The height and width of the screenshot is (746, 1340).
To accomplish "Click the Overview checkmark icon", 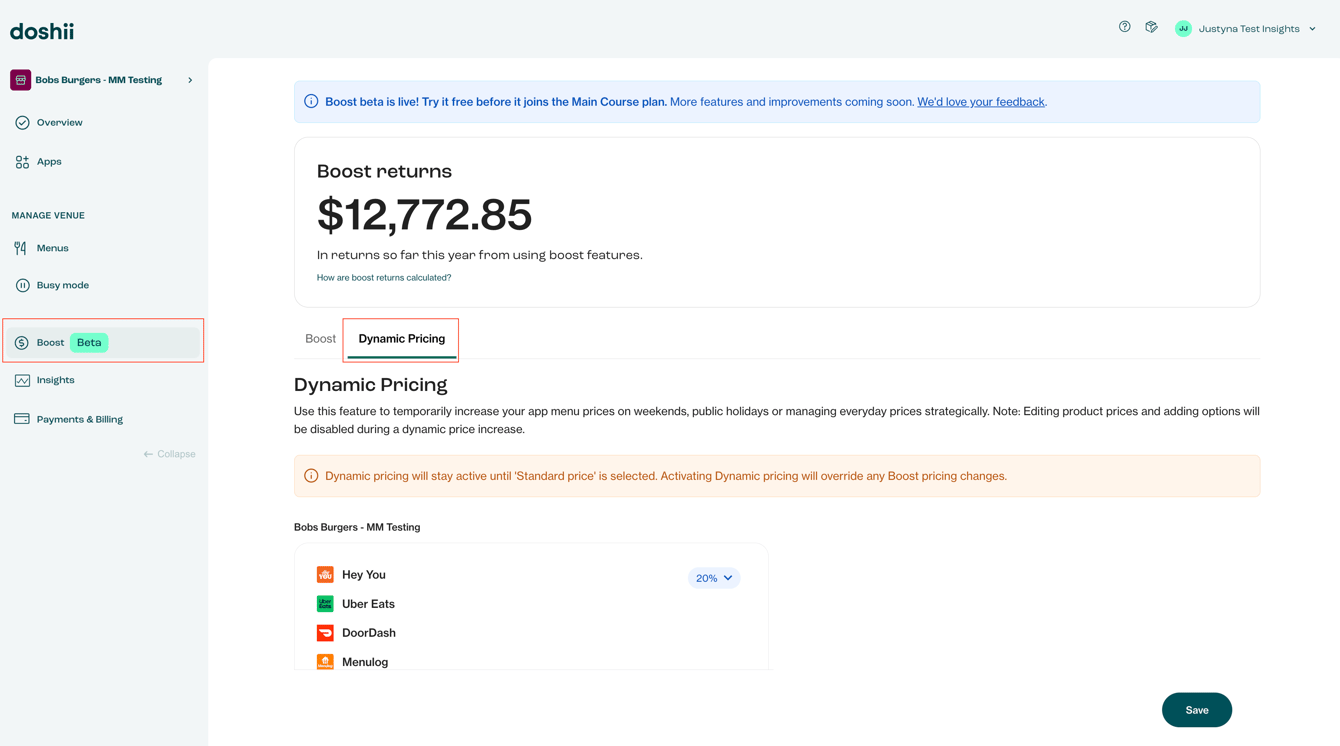I will [x=22, y=123].
